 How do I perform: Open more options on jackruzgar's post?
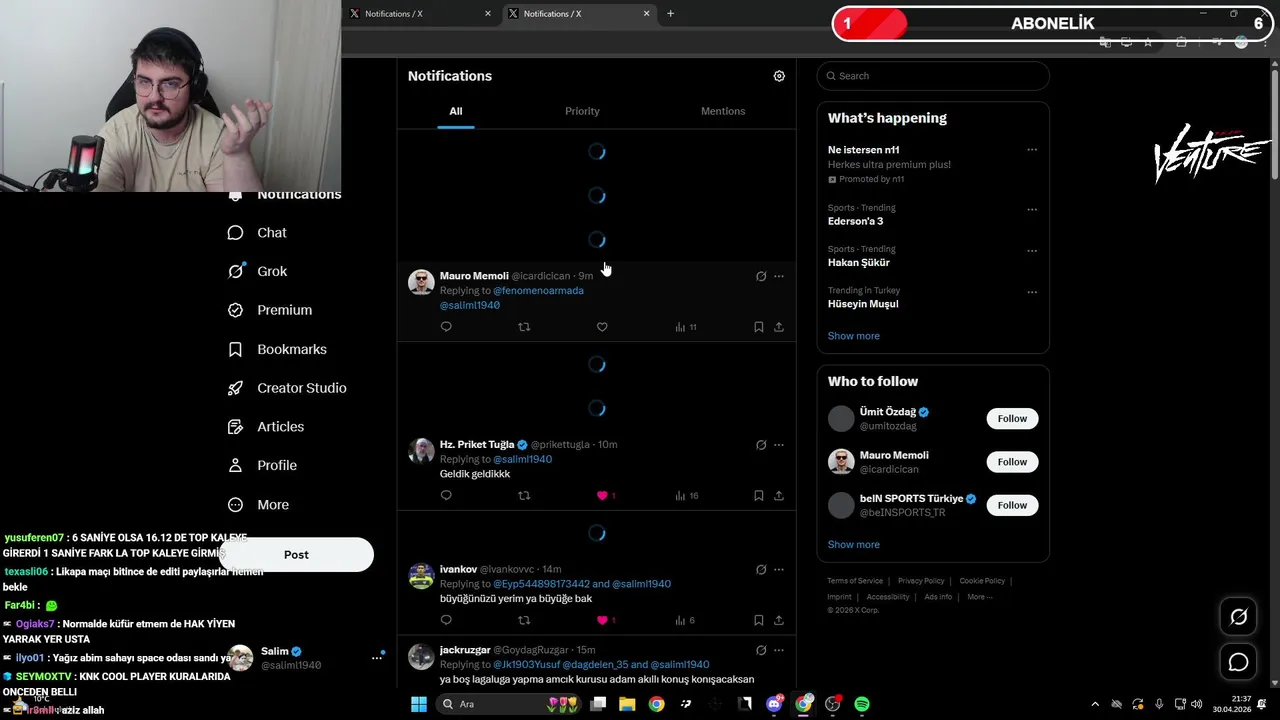pos(779,650)
